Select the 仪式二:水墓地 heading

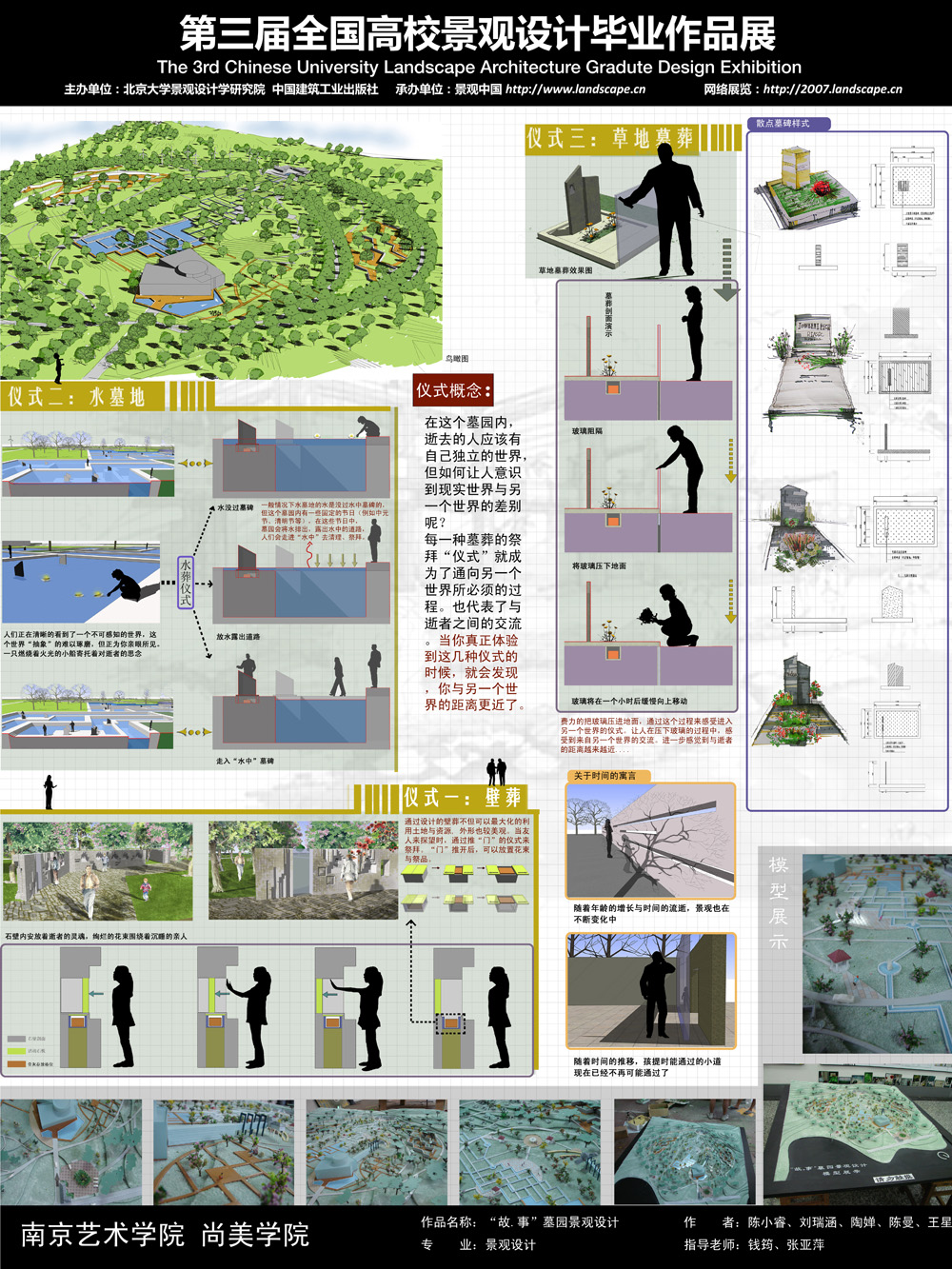(x=78, y=396)
